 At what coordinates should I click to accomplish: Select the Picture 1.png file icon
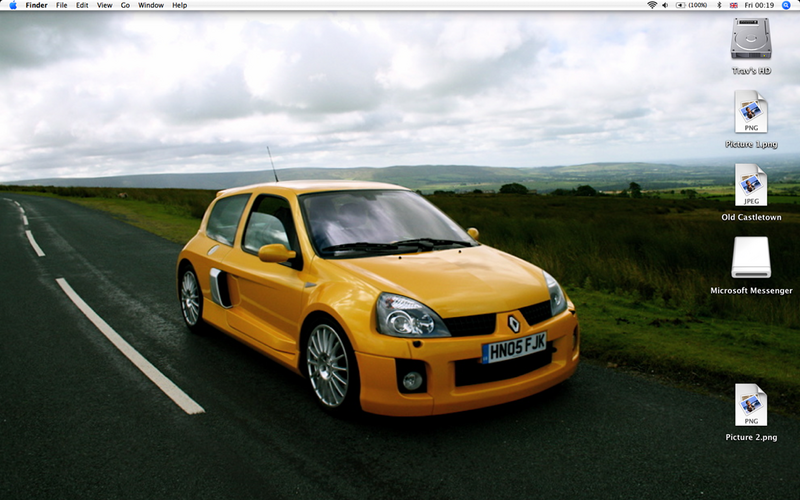[x=751, y=111]
